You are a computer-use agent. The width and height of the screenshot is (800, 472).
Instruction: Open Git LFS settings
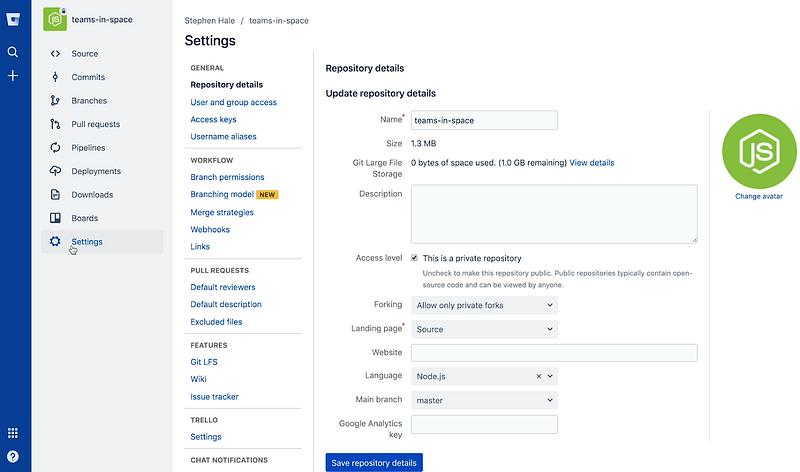(x=204, y=362)
